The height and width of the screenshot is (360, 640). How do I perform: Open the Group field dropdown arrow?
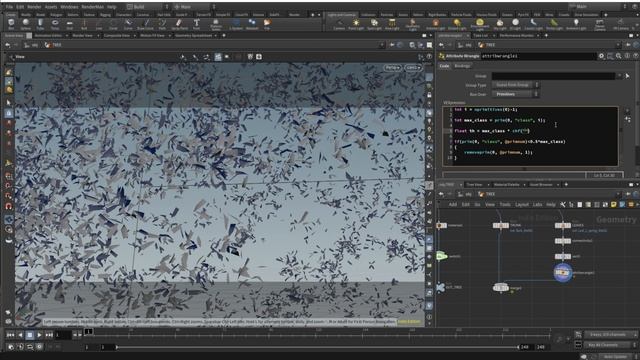[x=620, y=76]
